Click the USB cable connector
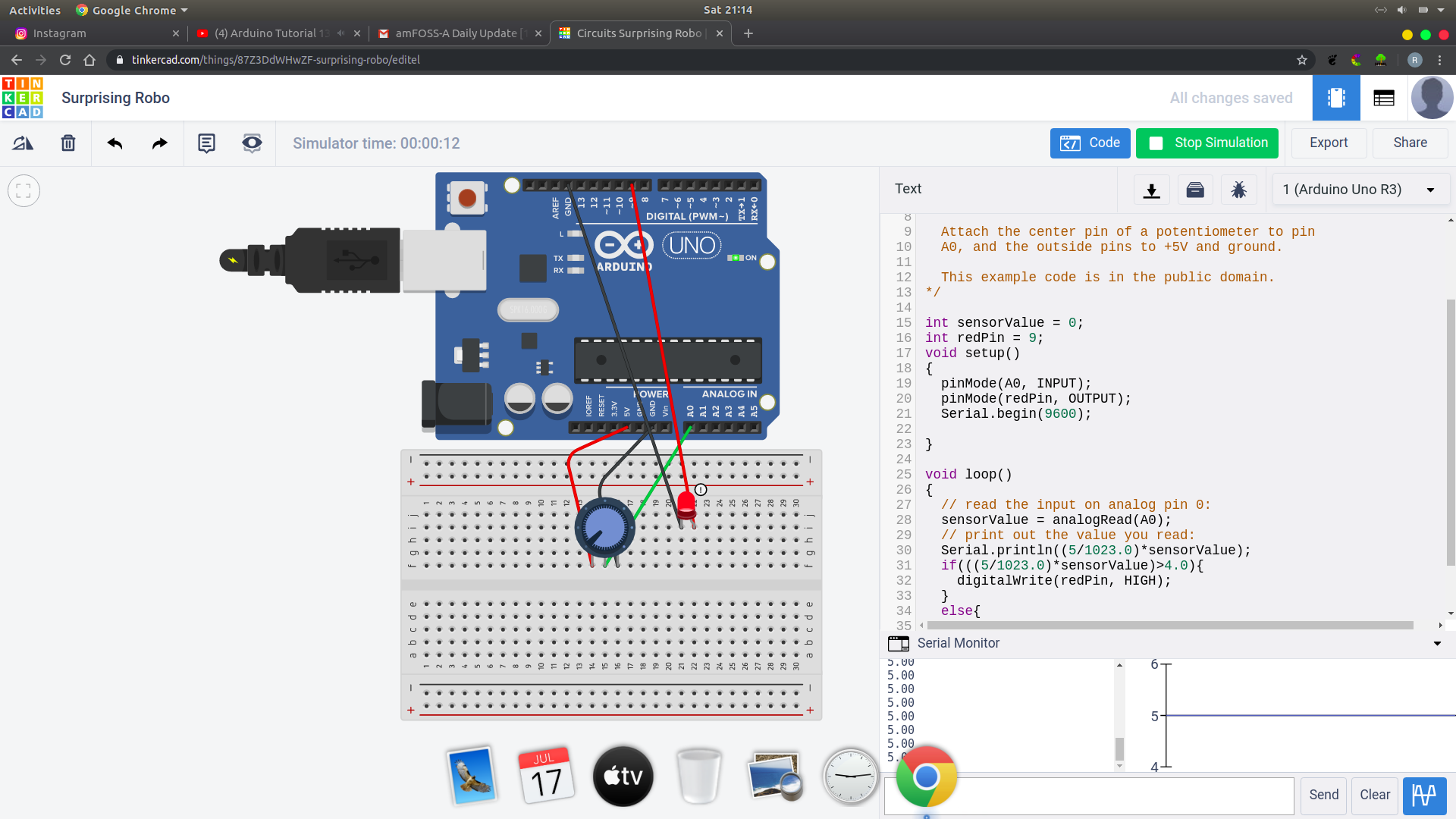 pyautogui.click(x=353, y=260)
